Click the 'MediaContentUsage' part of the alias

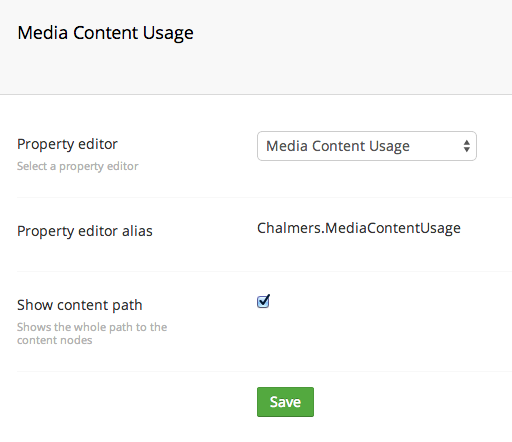click(393, 228)
